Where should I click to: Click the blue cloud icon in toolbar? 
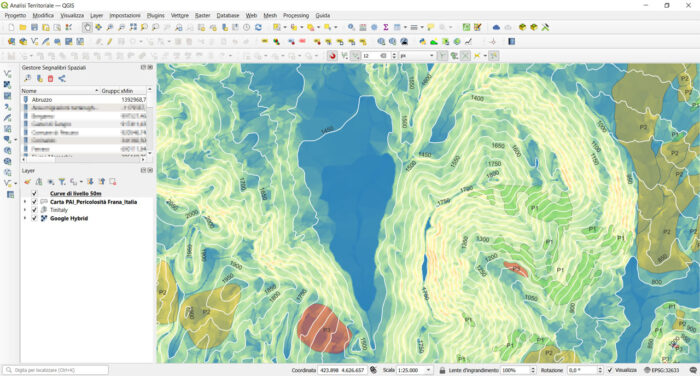tap(496, 28)
